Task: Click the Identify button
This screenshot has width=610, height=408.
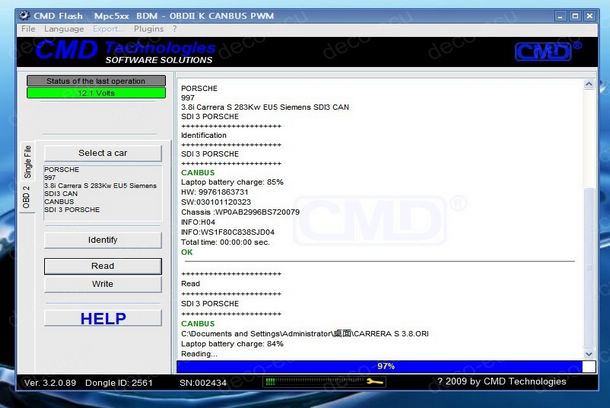Action: coord(103,240)
